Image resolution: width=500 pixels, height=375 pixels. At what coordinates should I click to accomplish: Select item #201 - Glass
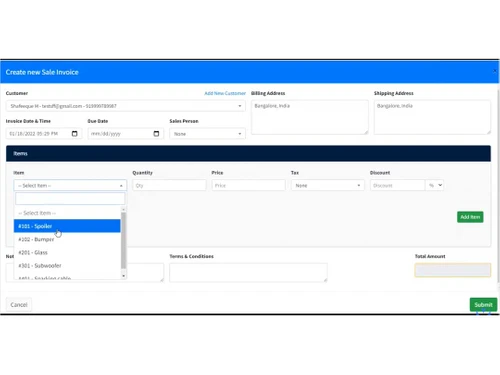coord(67,252)
